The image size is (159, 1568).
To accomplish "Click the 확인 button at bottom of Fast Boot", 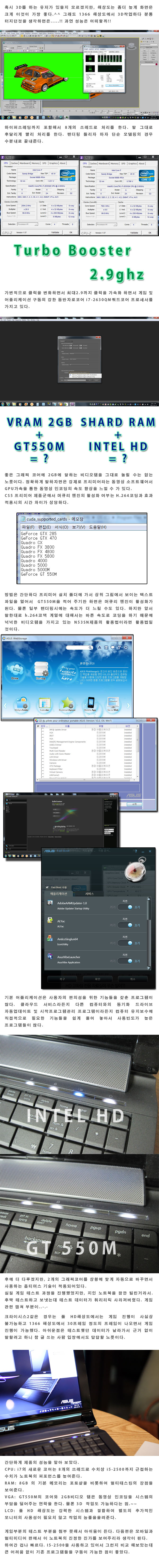I will 98,979.
